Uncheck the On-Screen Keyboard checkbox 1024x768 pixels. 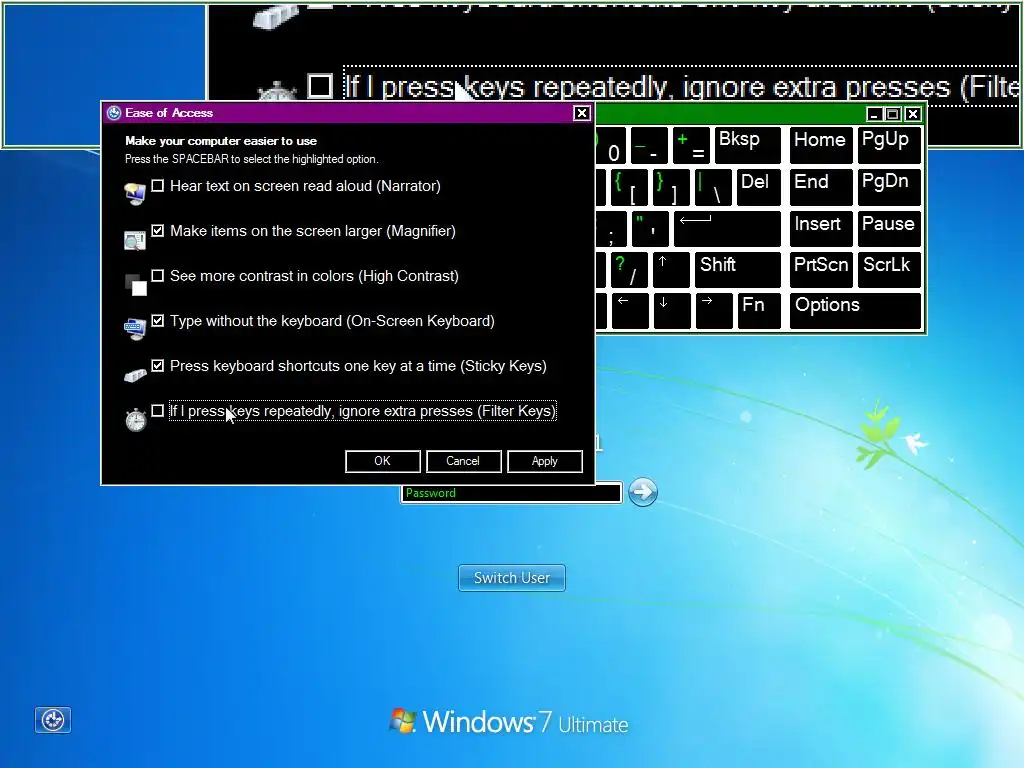pos(157,321)
